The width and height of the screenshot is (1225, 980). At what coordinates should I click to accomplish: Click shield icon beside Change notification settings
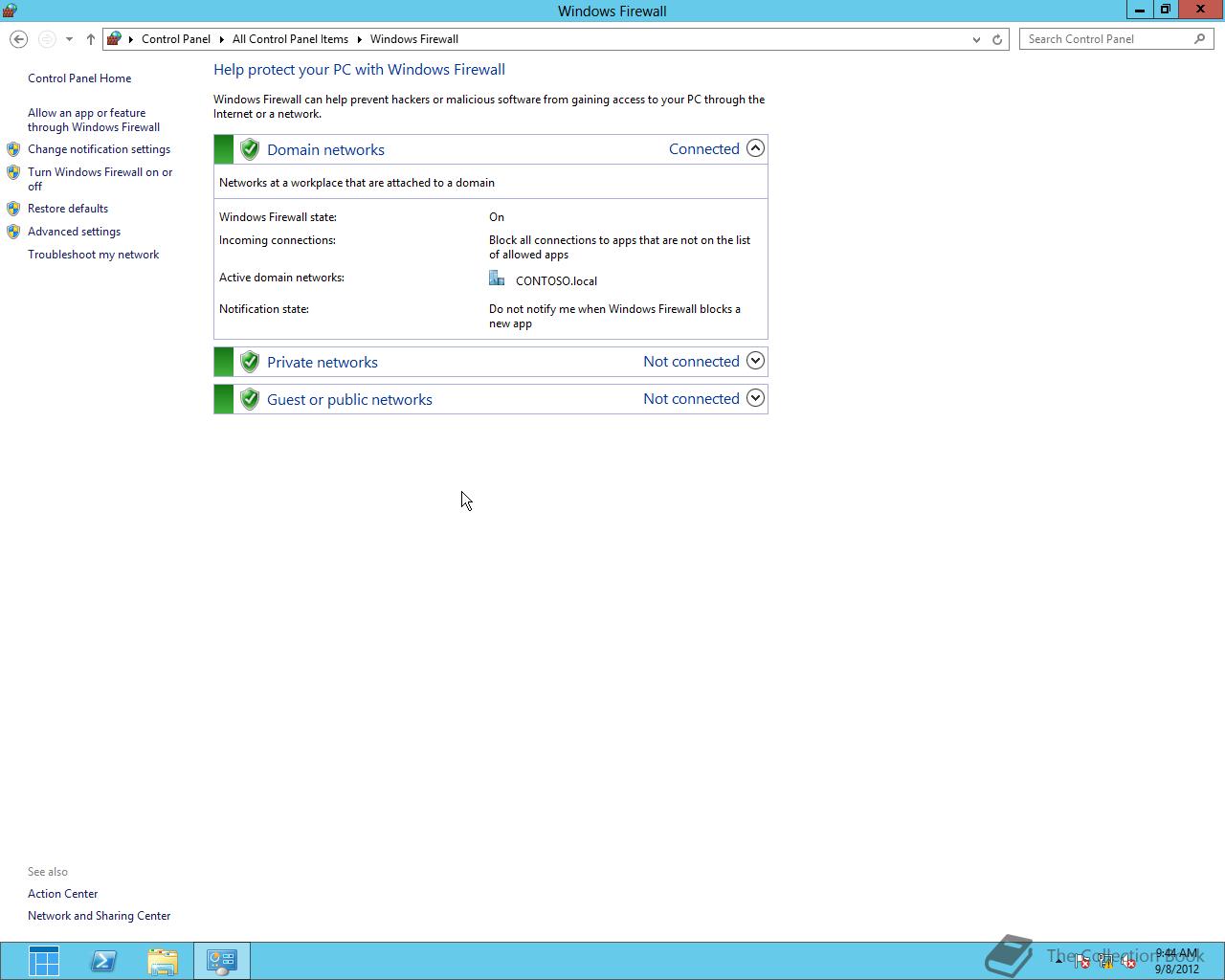click(x=13, y=149)
